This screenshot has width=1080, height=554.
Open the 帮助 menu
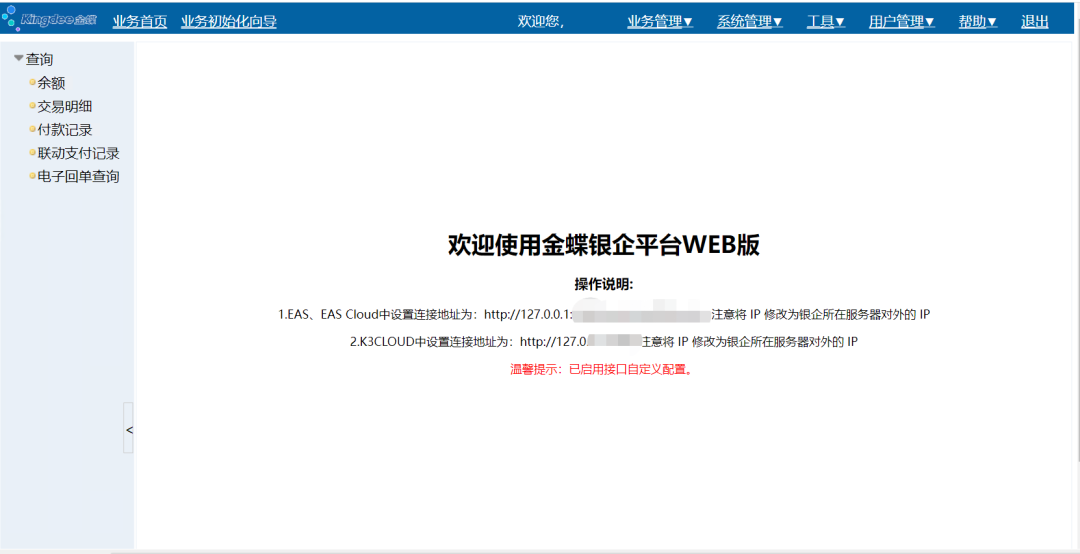coord(977,22)
